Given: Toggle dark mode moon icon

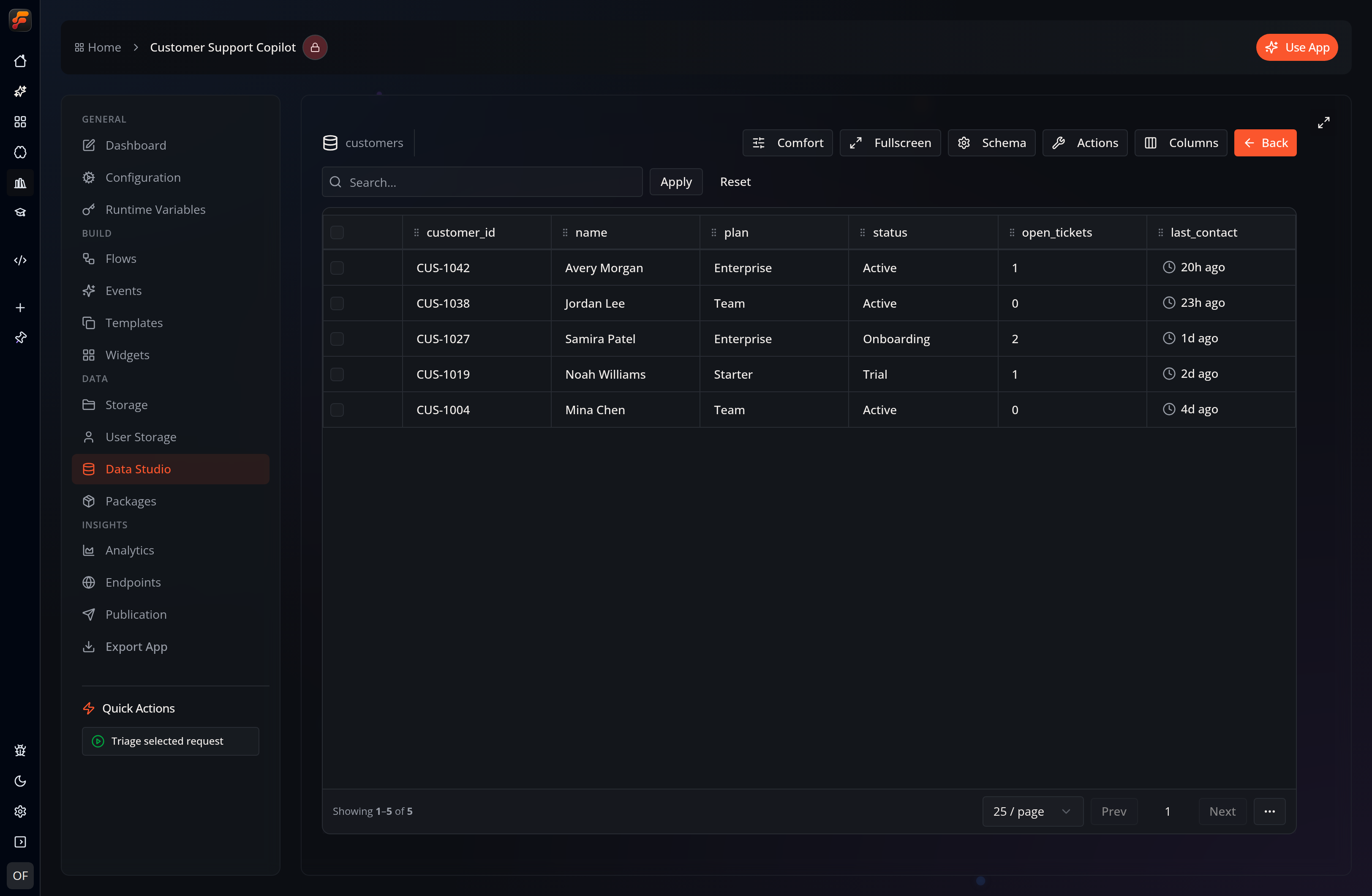Looking at the screenshot, I should [x=20, y=781].
